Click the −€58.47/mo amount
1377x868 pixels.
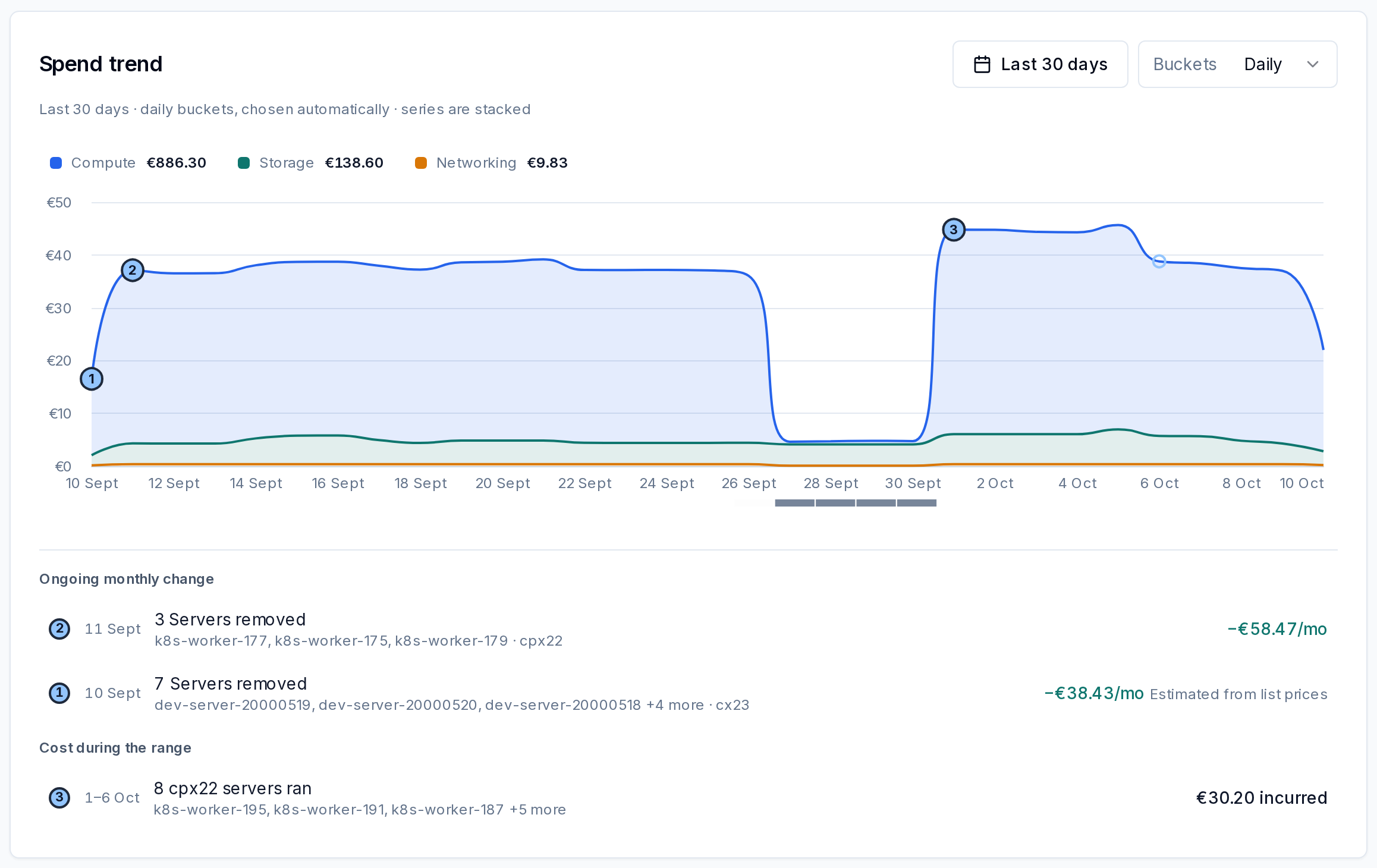tap(1277, 629)
